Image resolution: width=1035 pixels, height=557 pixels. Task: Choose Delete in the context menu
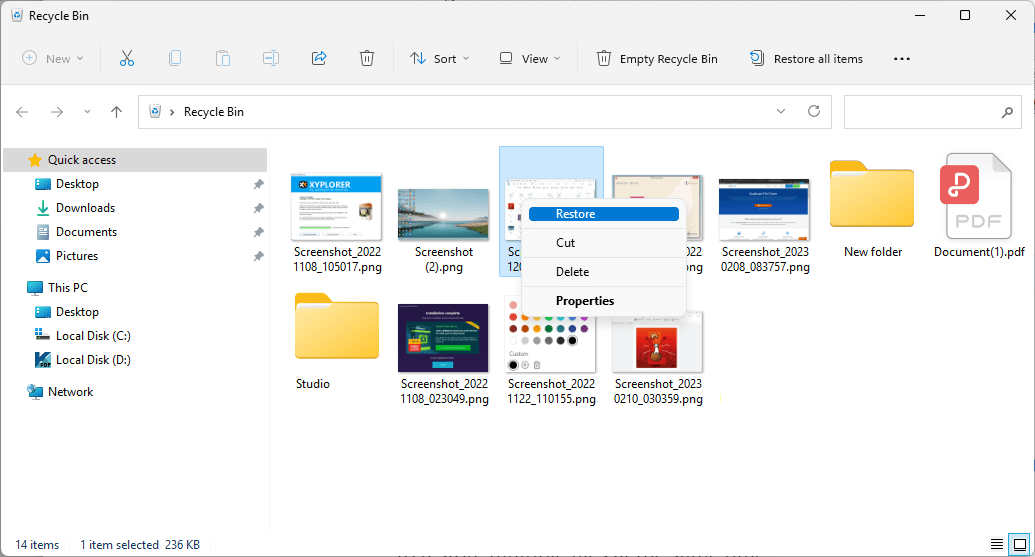573,272
